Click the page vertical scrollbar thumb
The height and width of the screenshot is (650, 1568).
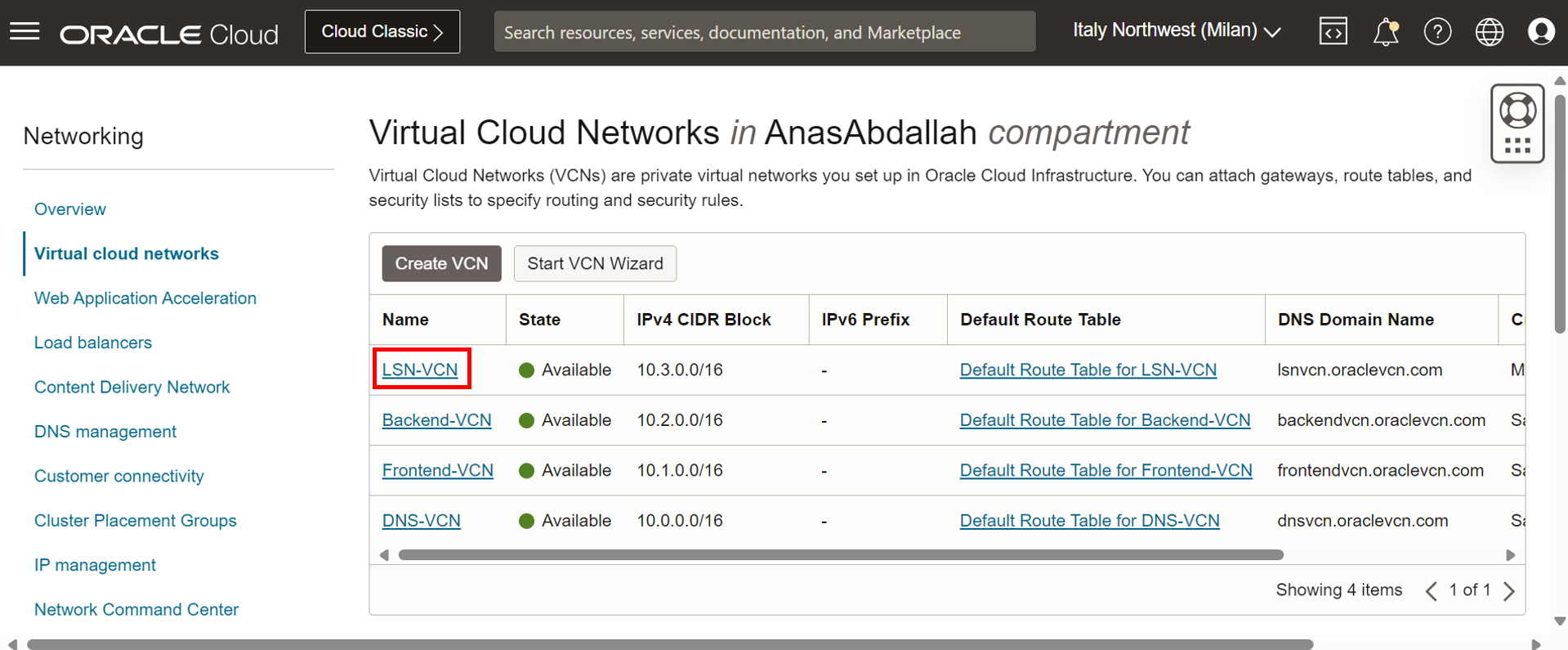1560,214
